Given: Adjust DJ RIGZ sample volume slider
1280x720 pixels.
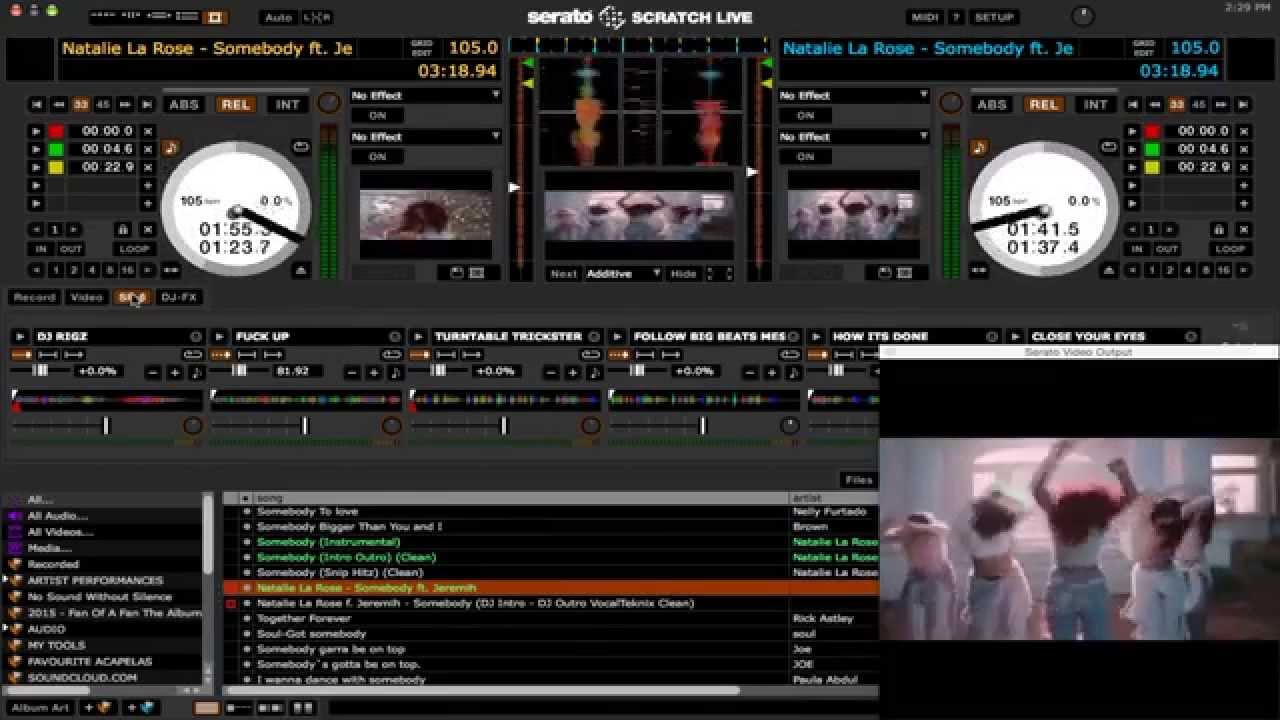Looking at the screenshot, I should pyautogui.click(x=107, y=426).
